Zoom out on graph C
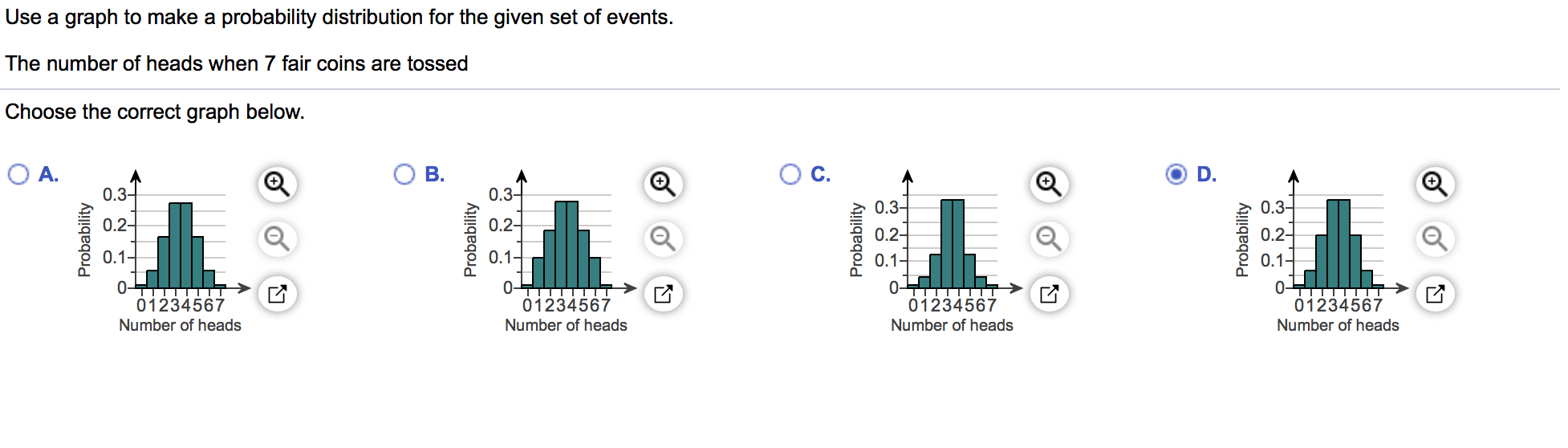This screenshot has height=448, width=1568. (1049, 238)
